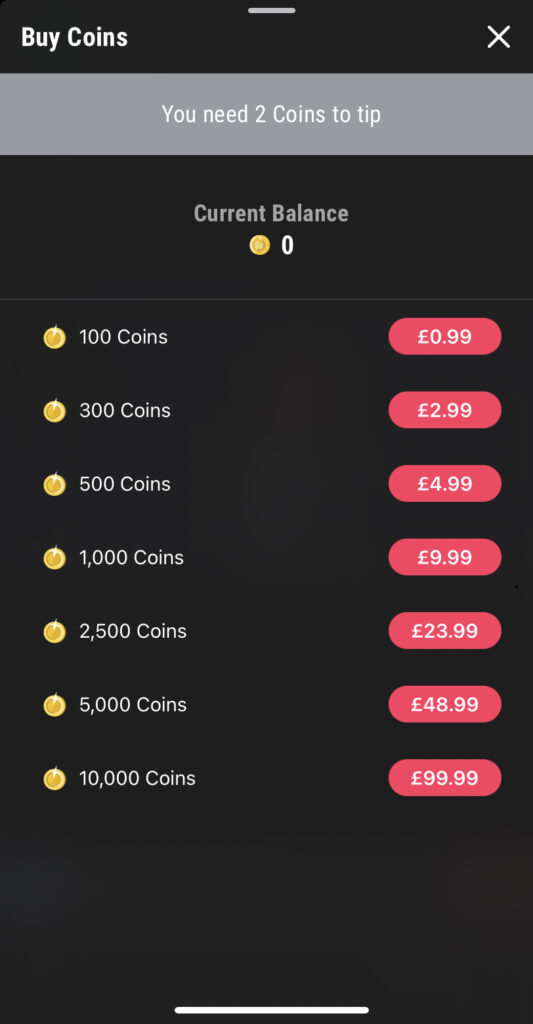Tap the 'You need 2 Coins to tip' banner
This screenshot has height=1024, width=533.
coord(266,114)
